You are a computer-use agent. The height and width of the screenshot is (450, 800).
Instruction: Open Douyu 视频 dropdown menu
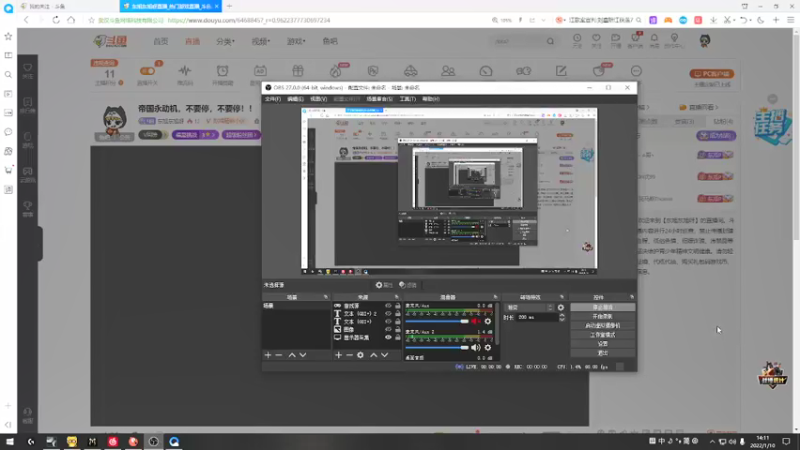(261, 41)
